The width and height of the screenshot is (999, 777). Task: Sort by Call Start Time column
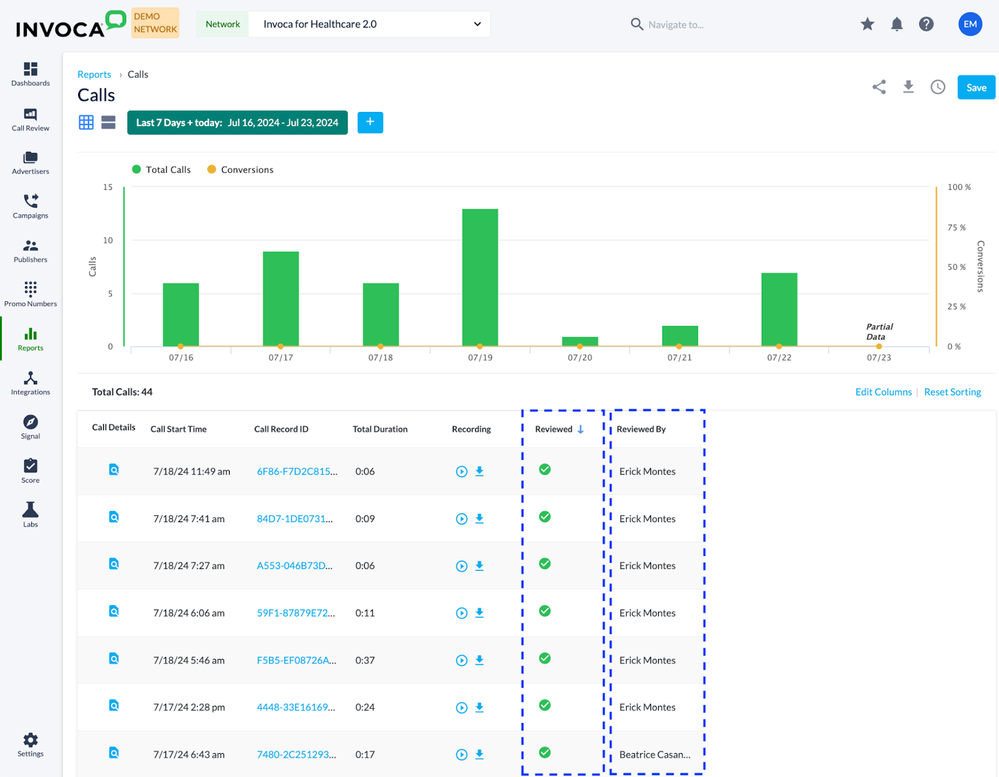tap(178, 429)
